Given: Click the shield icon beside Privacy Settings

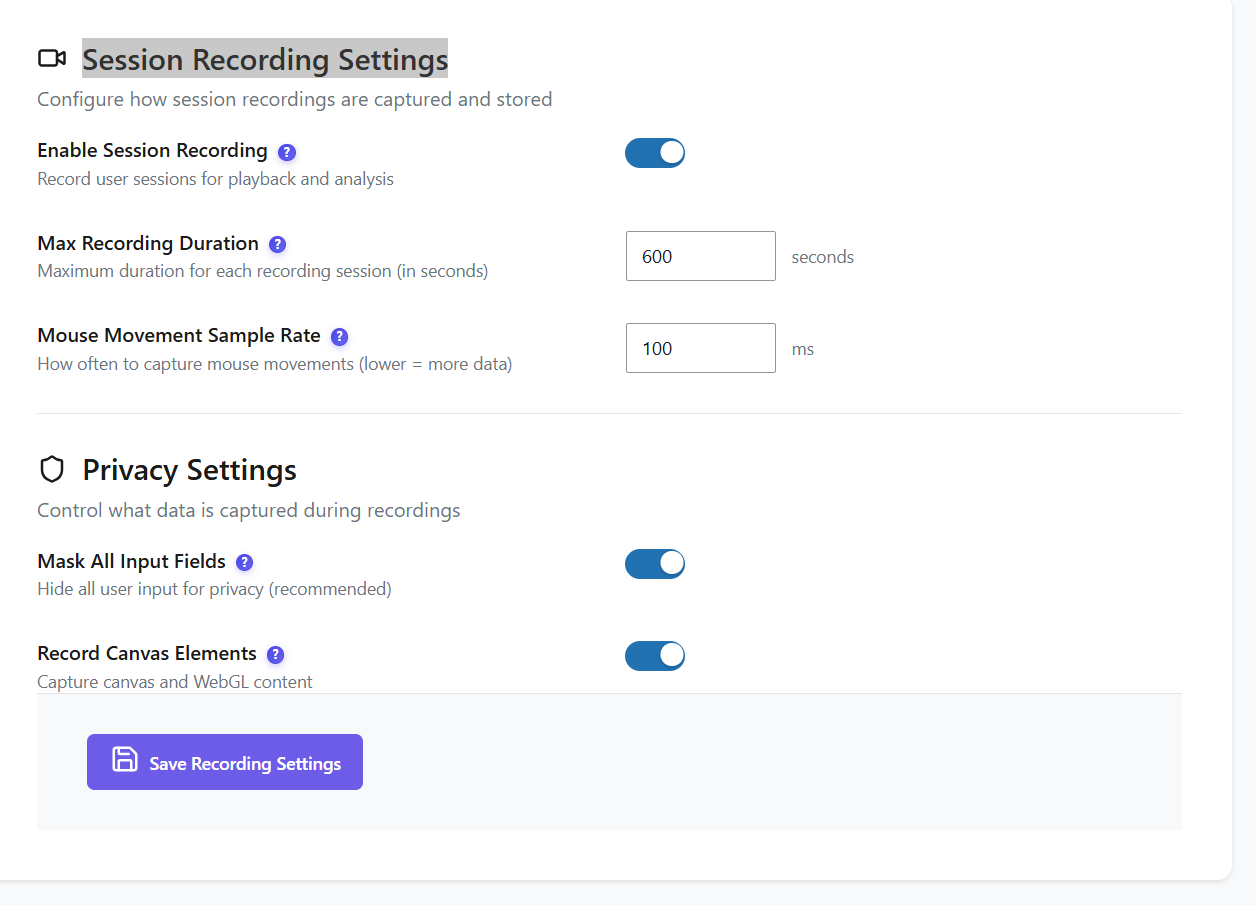Looking at the screenshot, I should click(x=52, y=469).
